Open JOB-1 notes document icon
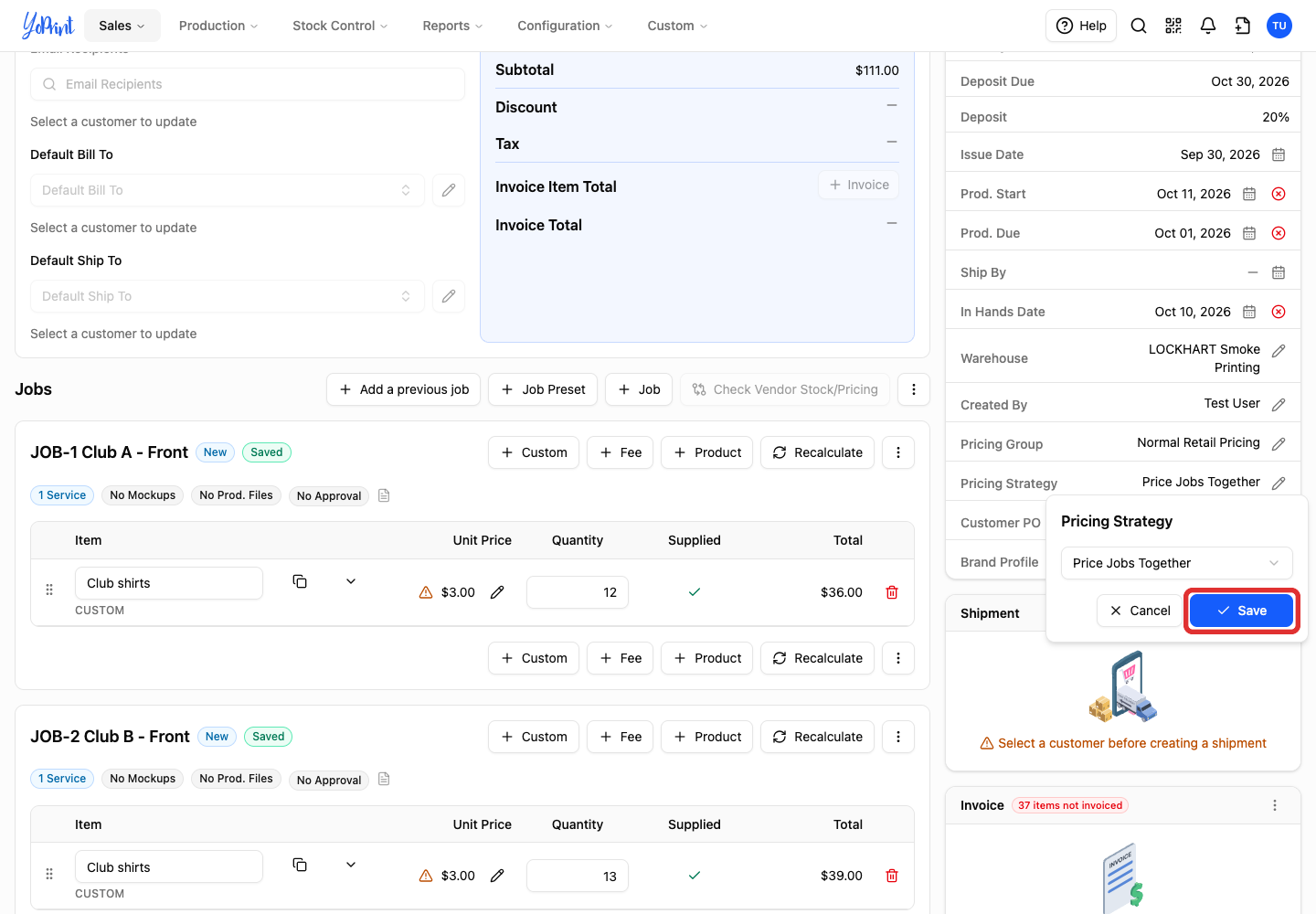The image size is (1316, 914). [384, 495]
